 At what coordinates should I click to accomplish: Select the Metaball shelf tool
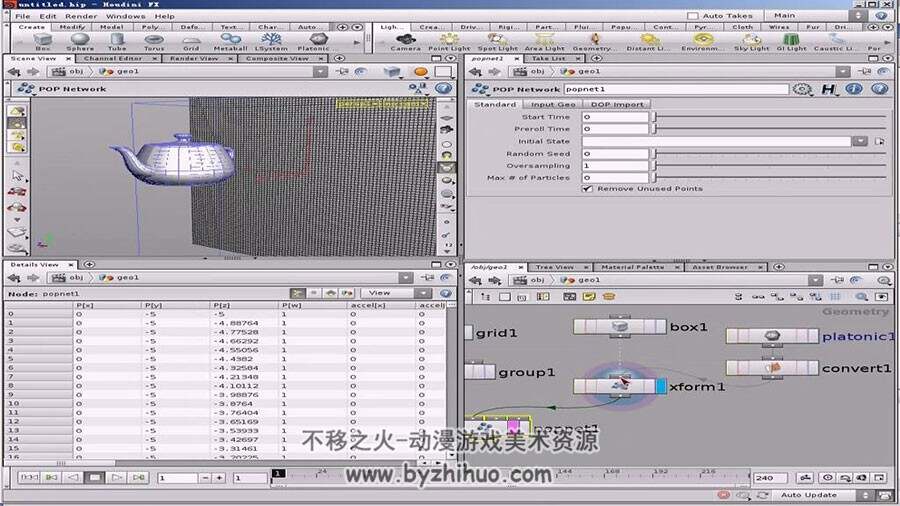[x=230, y=42]
